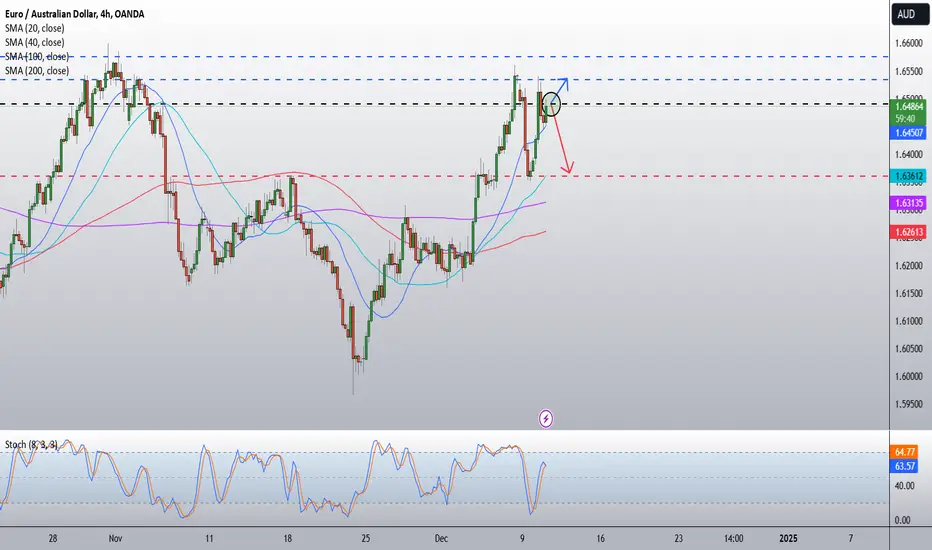Click the purple SMA value label 1.63135

click(x=908, y=203)
